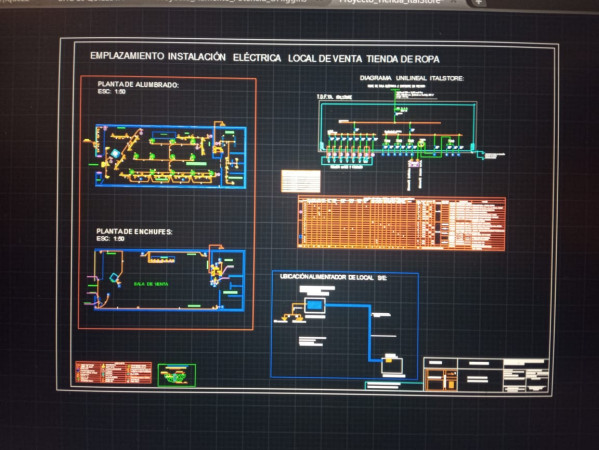Open a new drawing tab with plus button
The width and height of the screenshot is (599, 450).
pyautogui.click(x=478, y=2)
